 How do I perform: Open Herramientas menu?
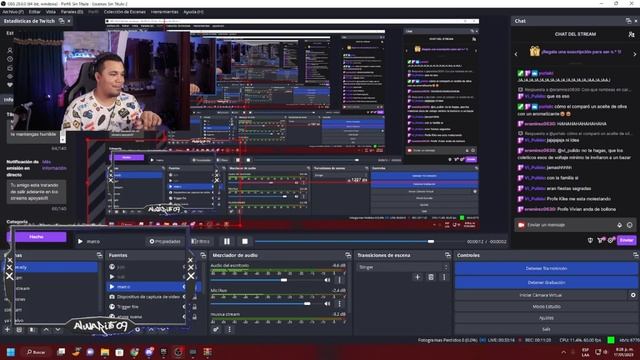point(164,12)
